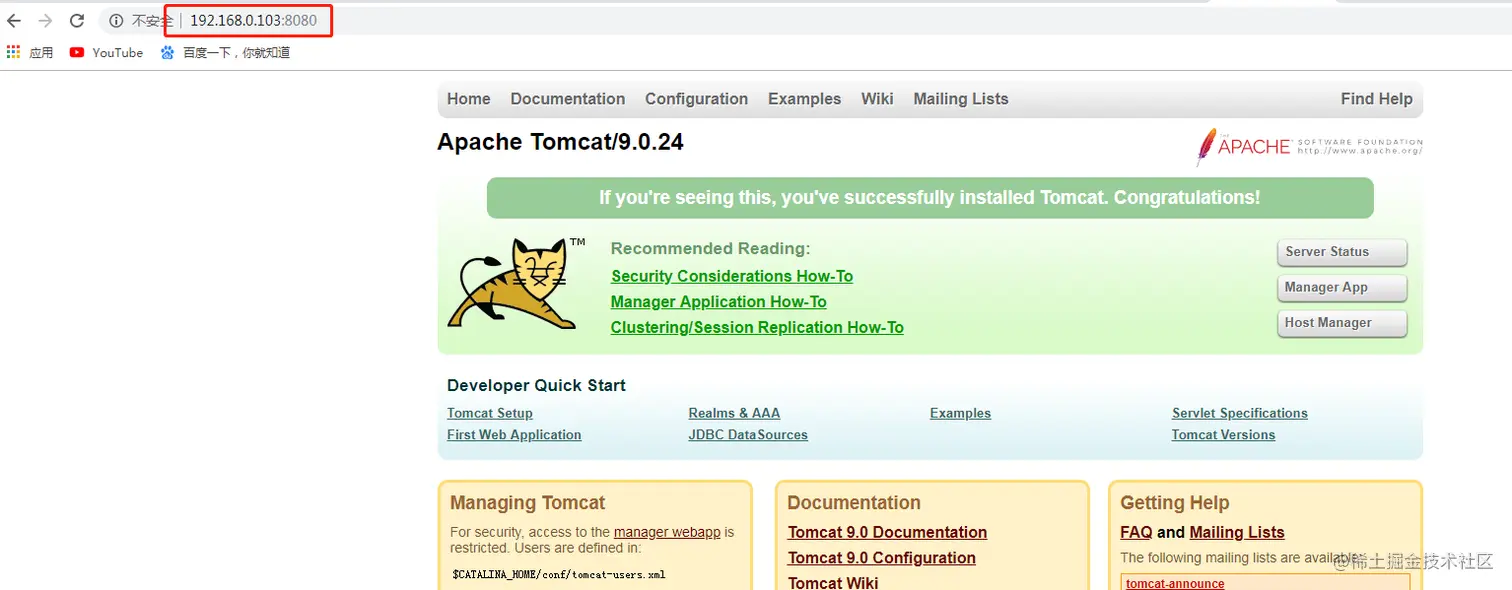Open the apps grid bookmark icon
Viewport: 1512px width, 590px height.
(x=13, y=52)
